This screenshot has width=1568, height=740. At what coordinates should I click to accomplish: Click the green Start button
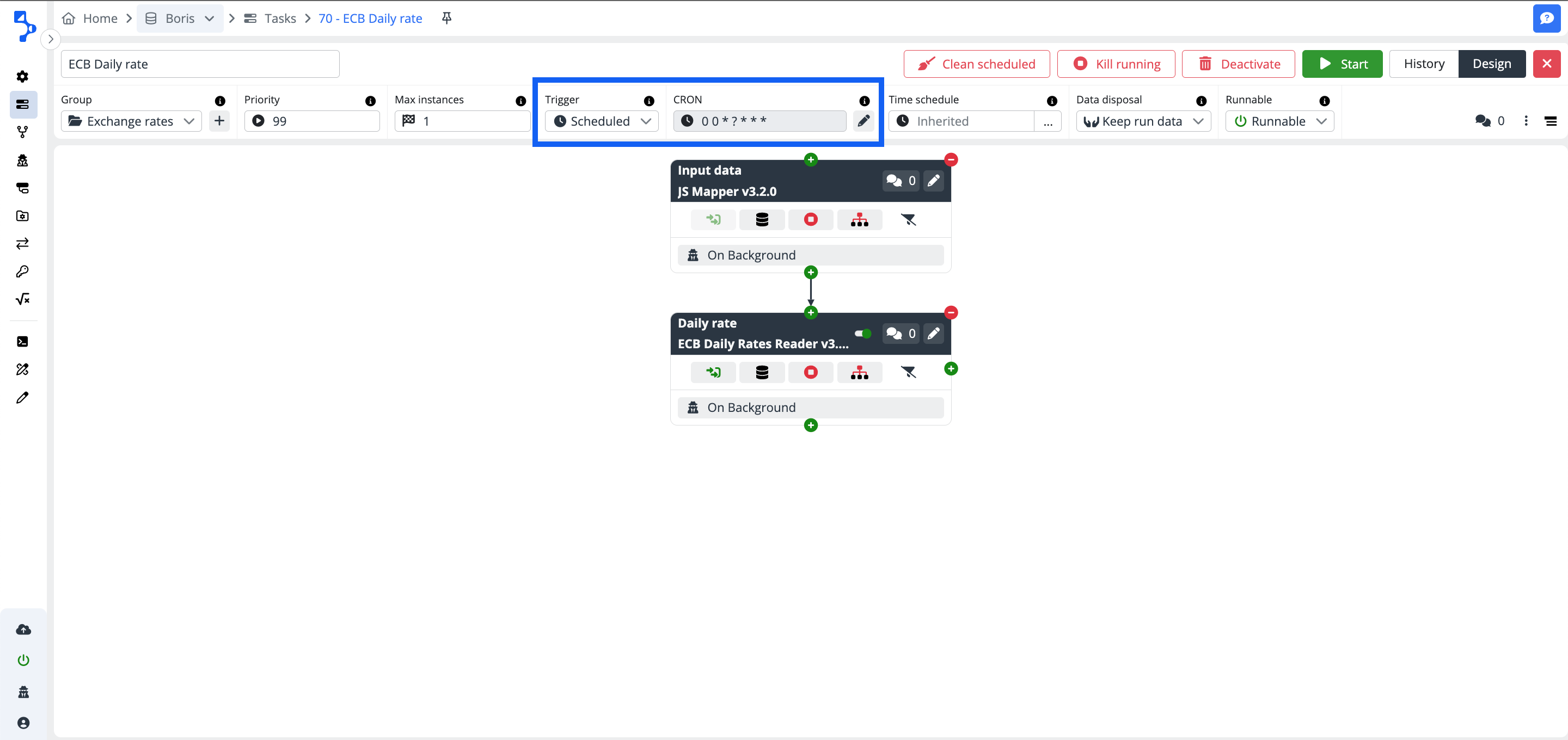(1342, 64)
